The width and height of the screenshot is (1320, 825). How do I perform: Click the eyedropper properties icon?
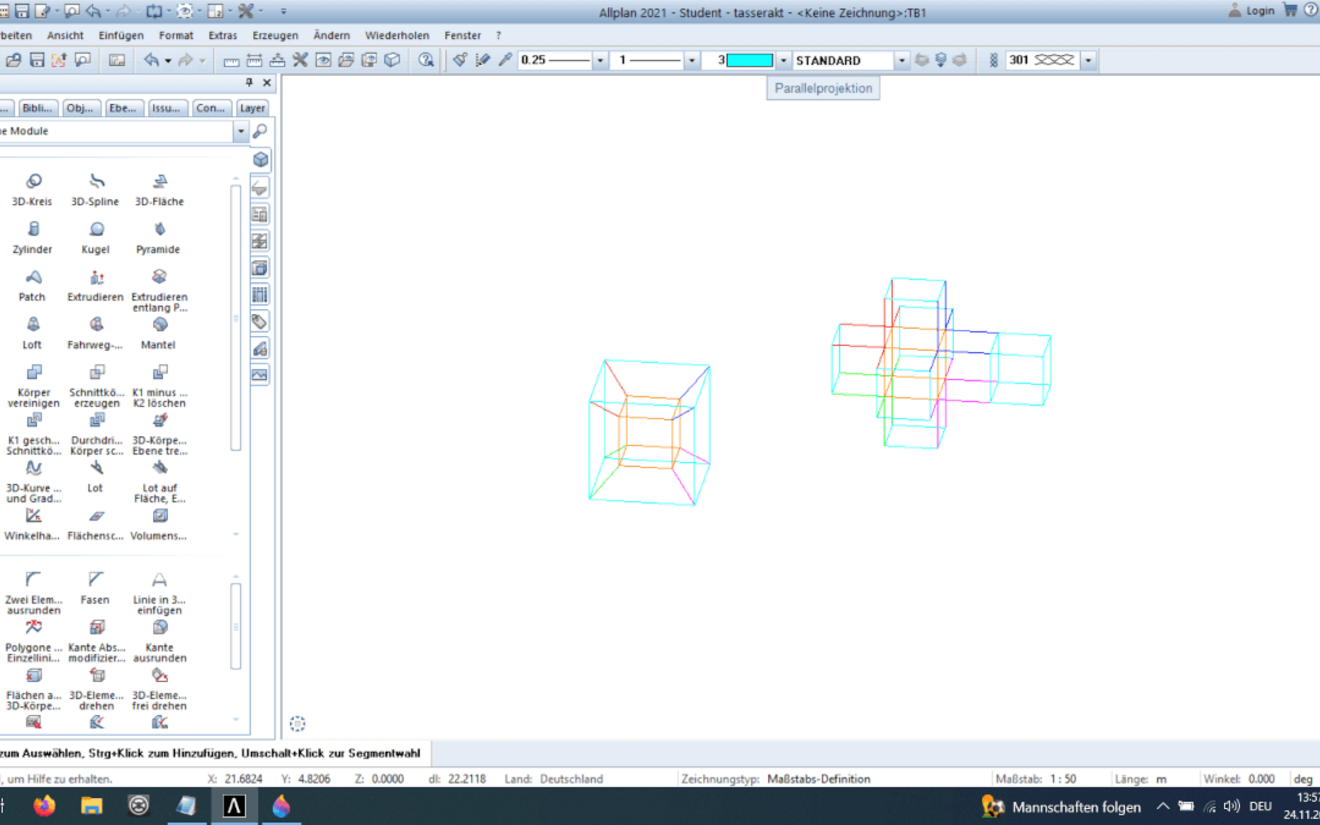click(505, 60)
